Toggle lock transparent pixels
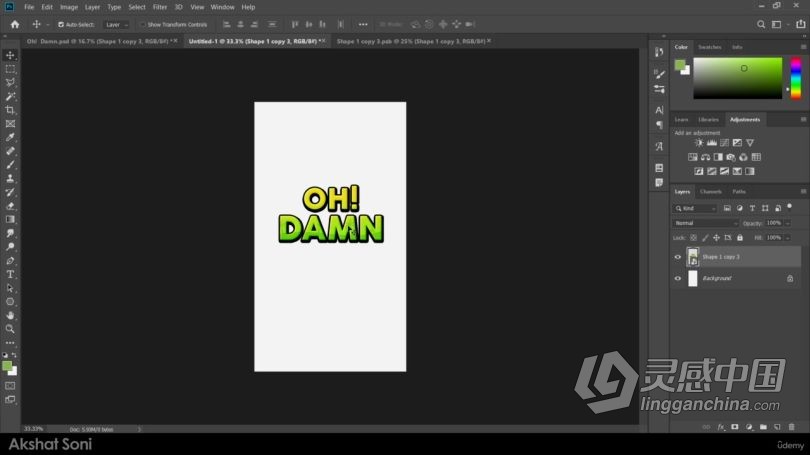 click(x=693, y=238)
